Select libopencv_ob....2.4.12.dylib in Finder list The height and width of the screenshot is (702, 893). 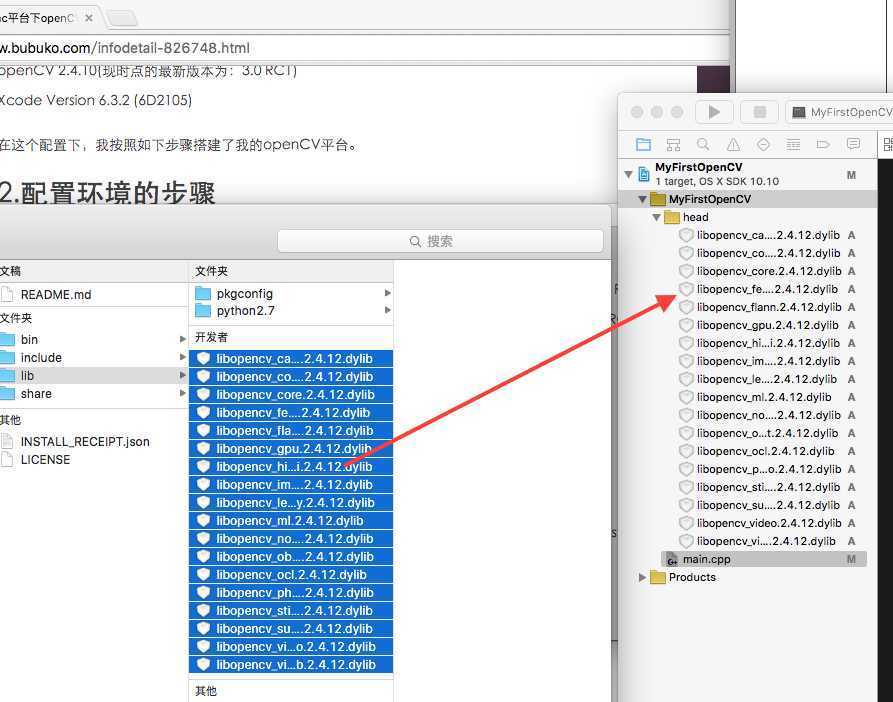[x=291, y=557]
